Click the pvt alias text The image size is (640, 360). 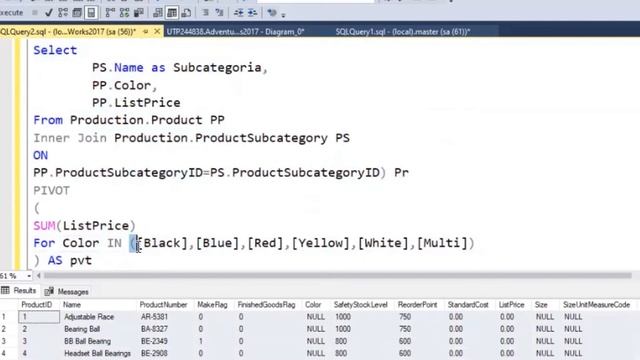click(x=81, y=261)
